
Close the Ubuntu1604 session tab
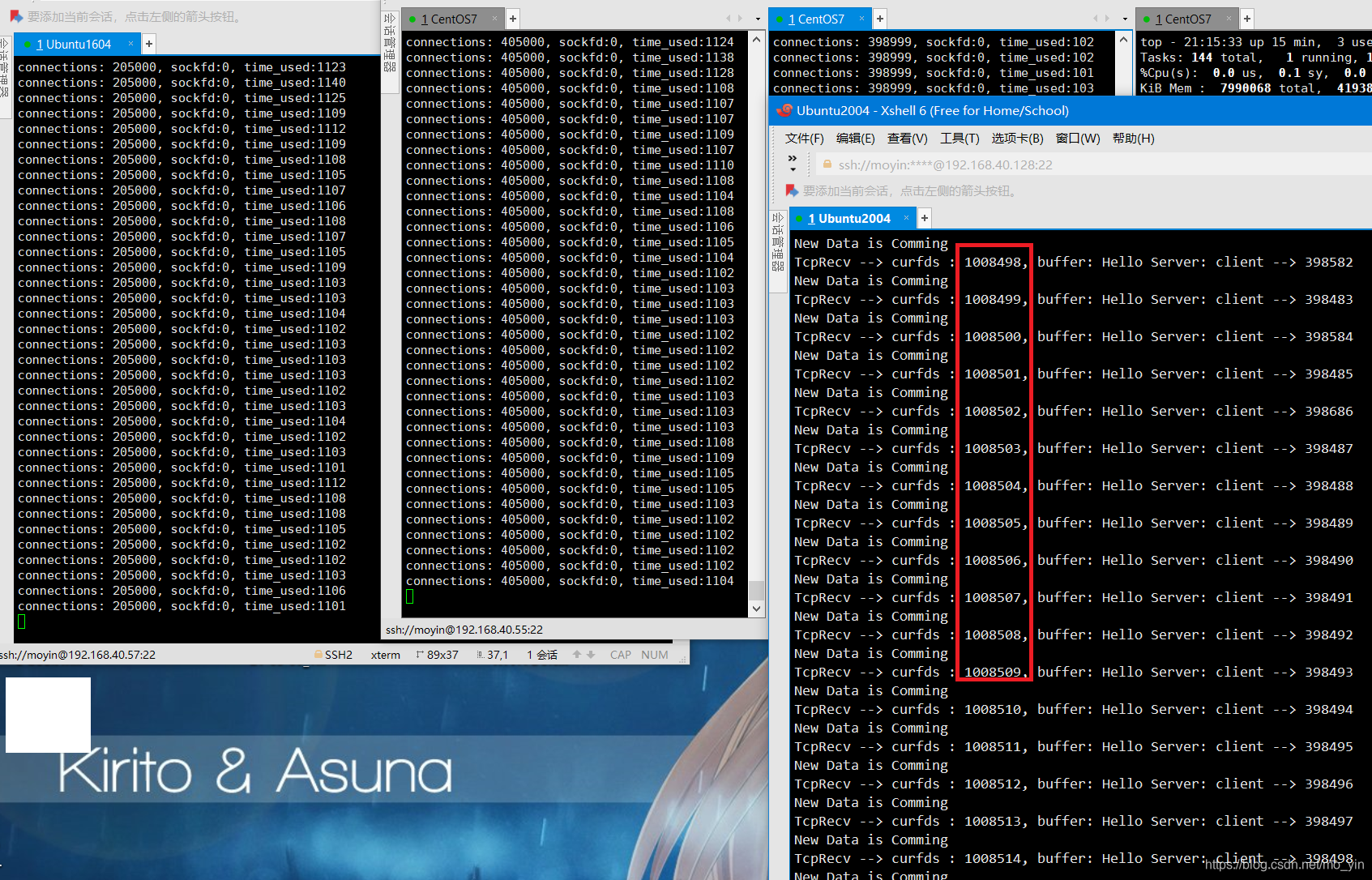click(130, 44)
